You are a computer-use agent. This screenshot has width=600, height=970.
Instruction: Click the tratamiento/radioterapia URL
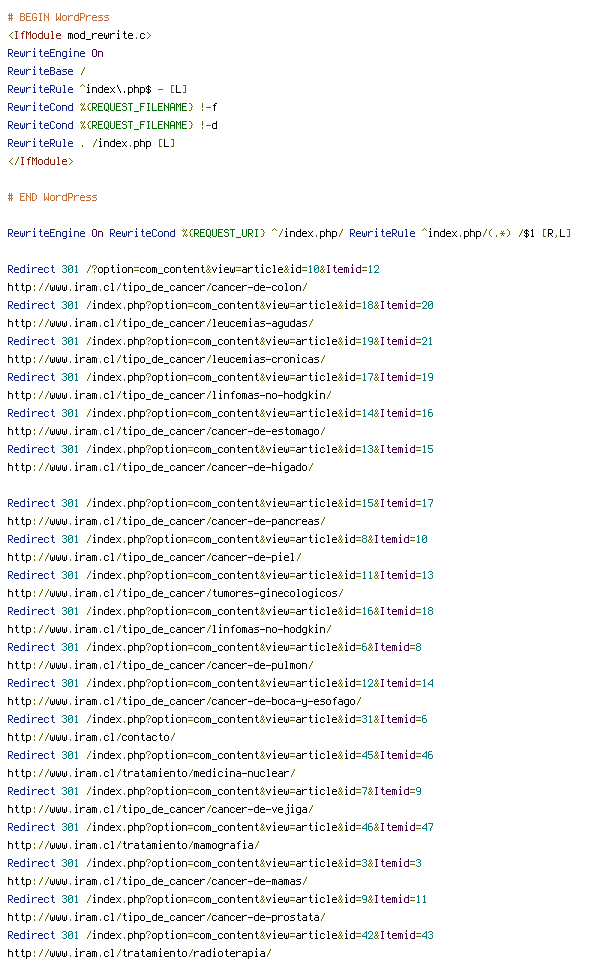point(139,953)
